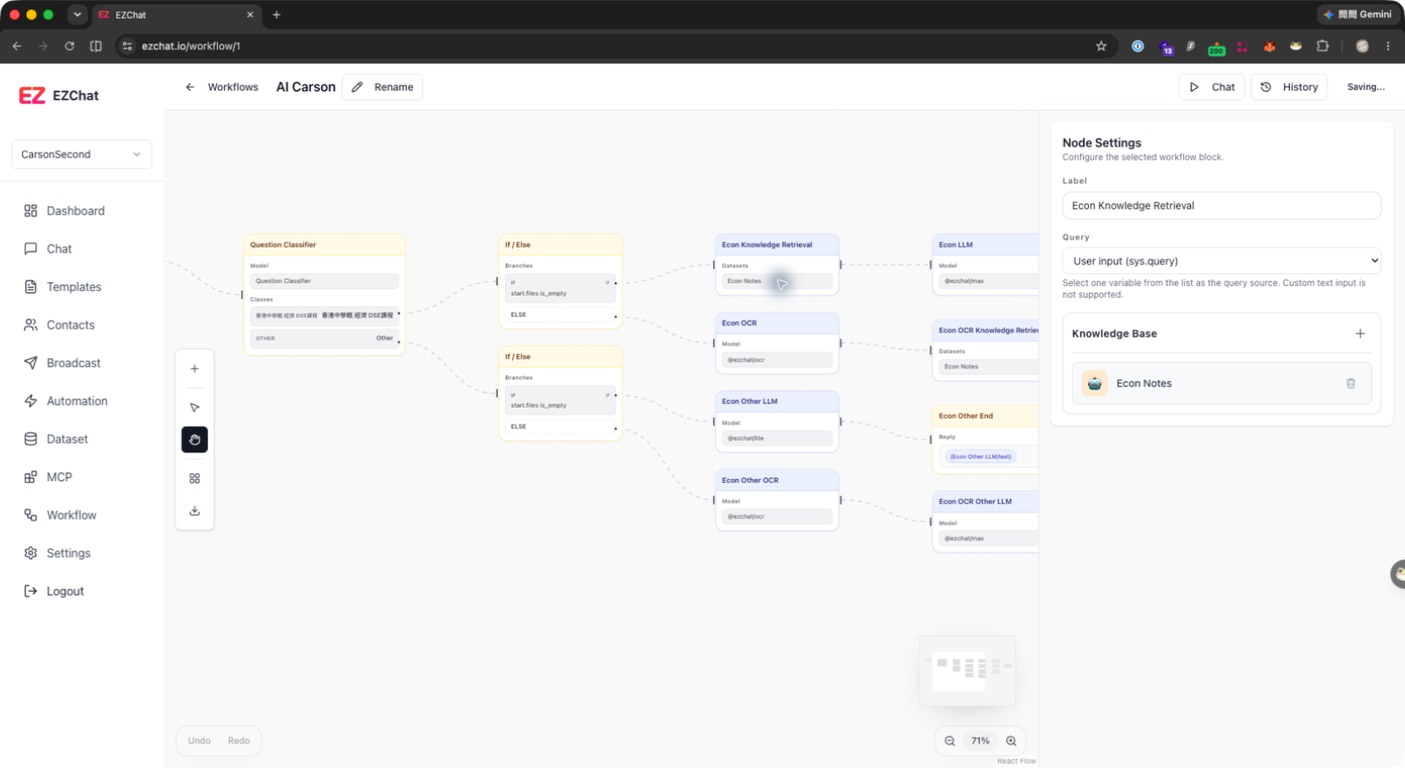This screenshot has width=1405, height=768.
Task: Click the Rename button
Action: pos(382,87)
